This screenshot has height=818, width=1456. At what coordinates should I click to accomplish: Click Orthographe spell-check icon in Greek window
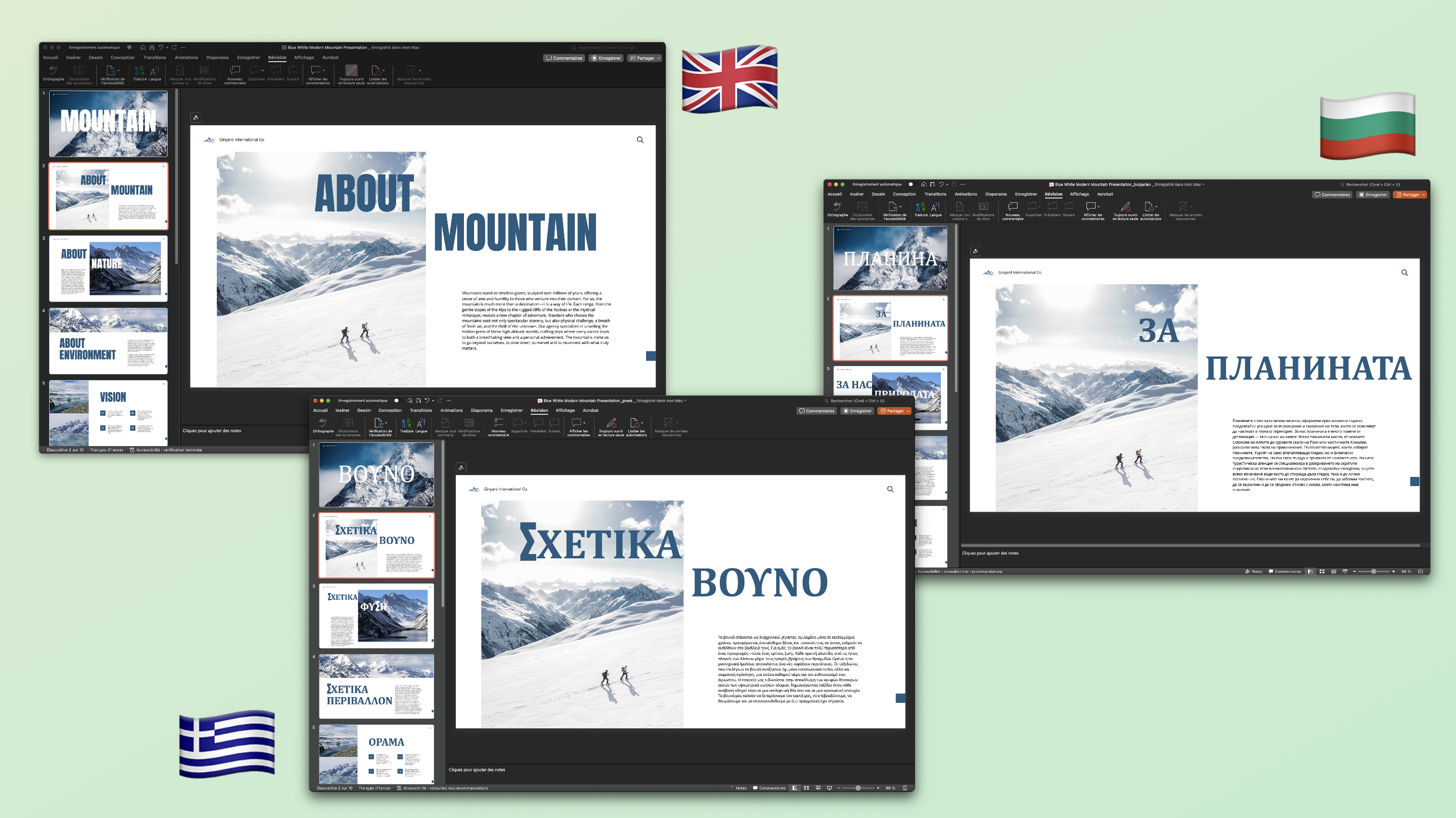tap(323, 423)
